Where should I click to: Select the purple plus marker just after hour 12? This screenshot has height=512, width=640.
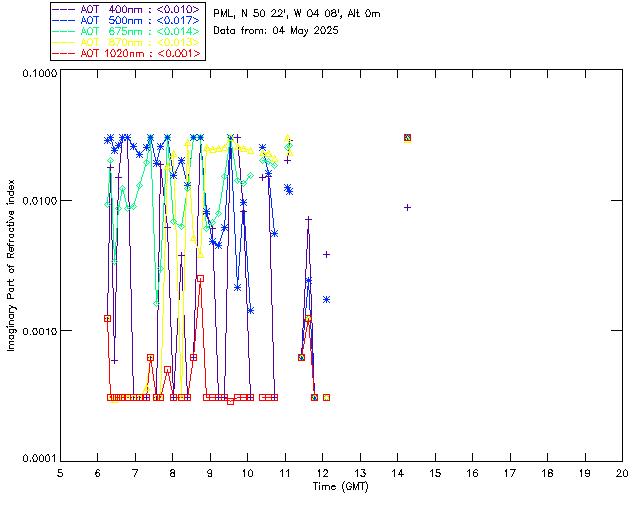326,254
